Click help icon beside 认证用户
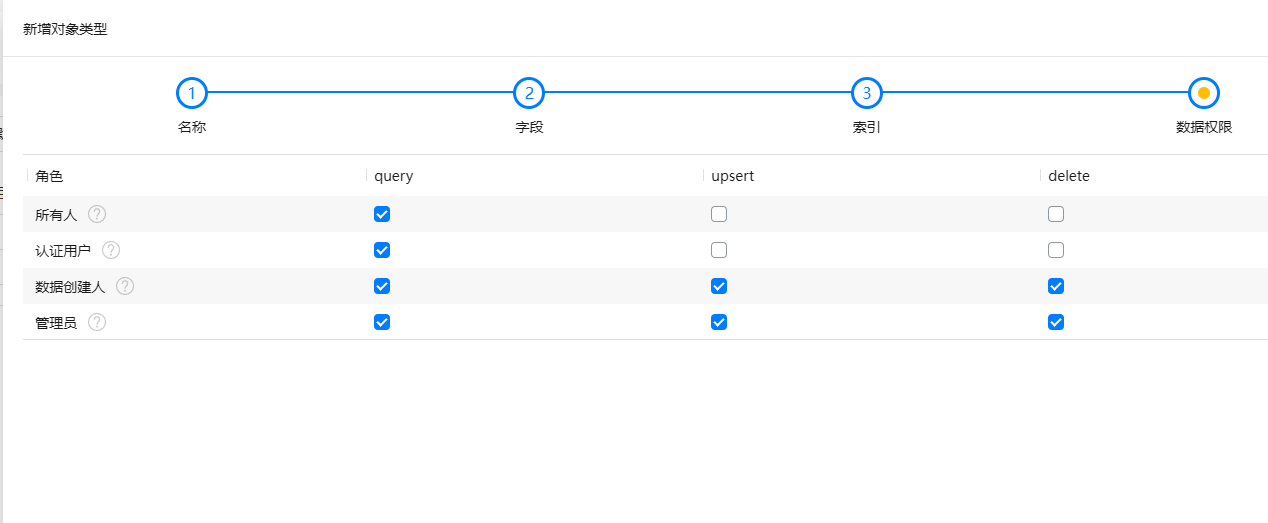This screenshot has height=523, width=1268. click(x=111, y=250)
